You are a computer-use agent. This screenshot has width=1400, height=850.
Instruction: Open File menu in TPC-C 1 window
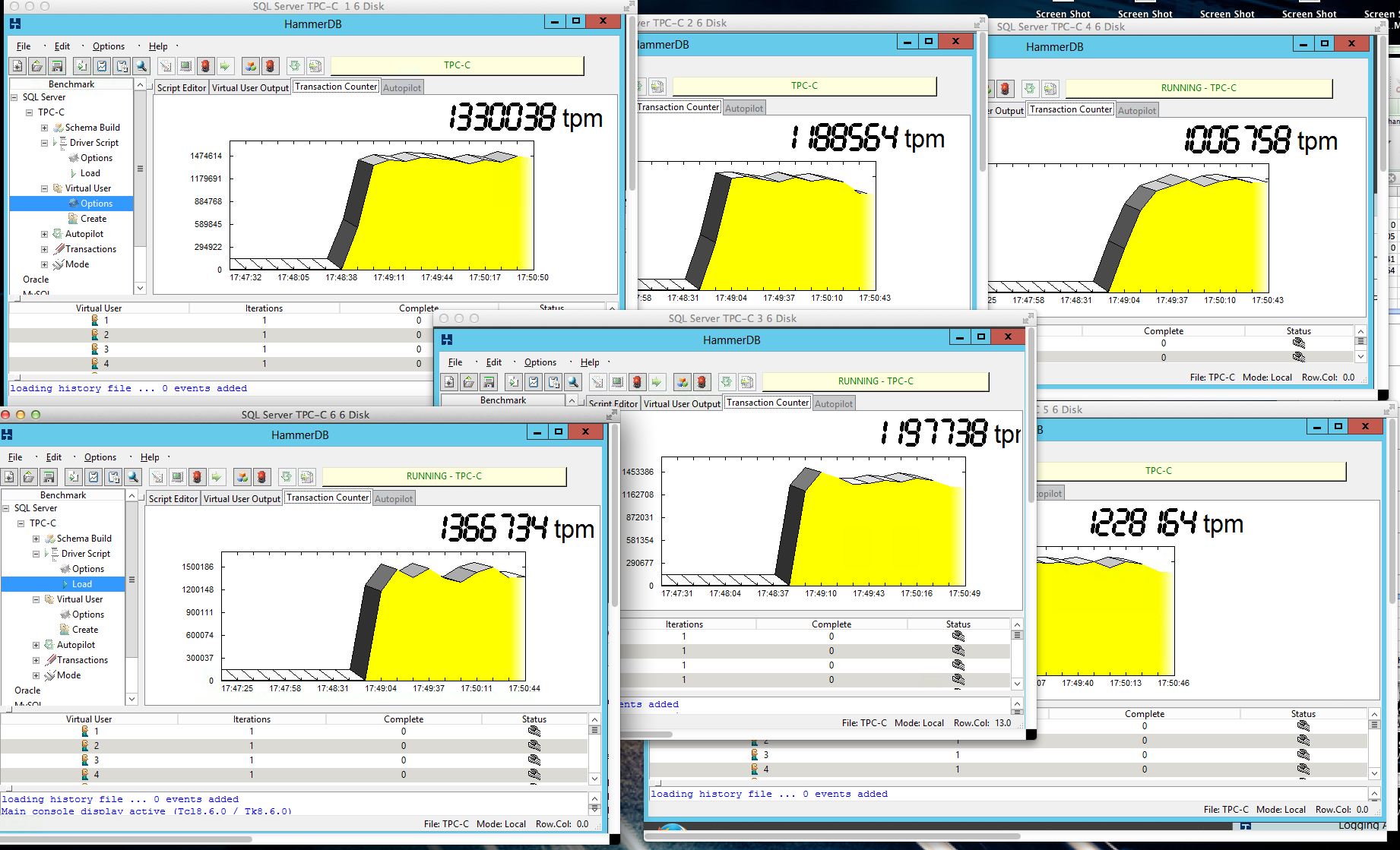click(x=24, y=46)
